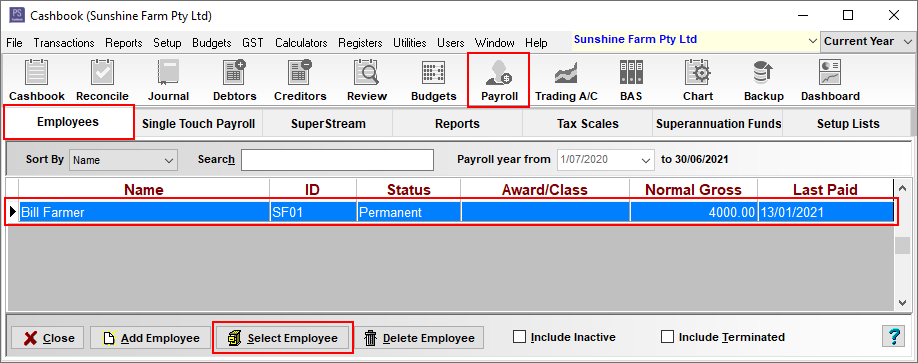Open the Creditors module
The height and width of the screenshot is (363, 918).
click(x=300, y=80)
